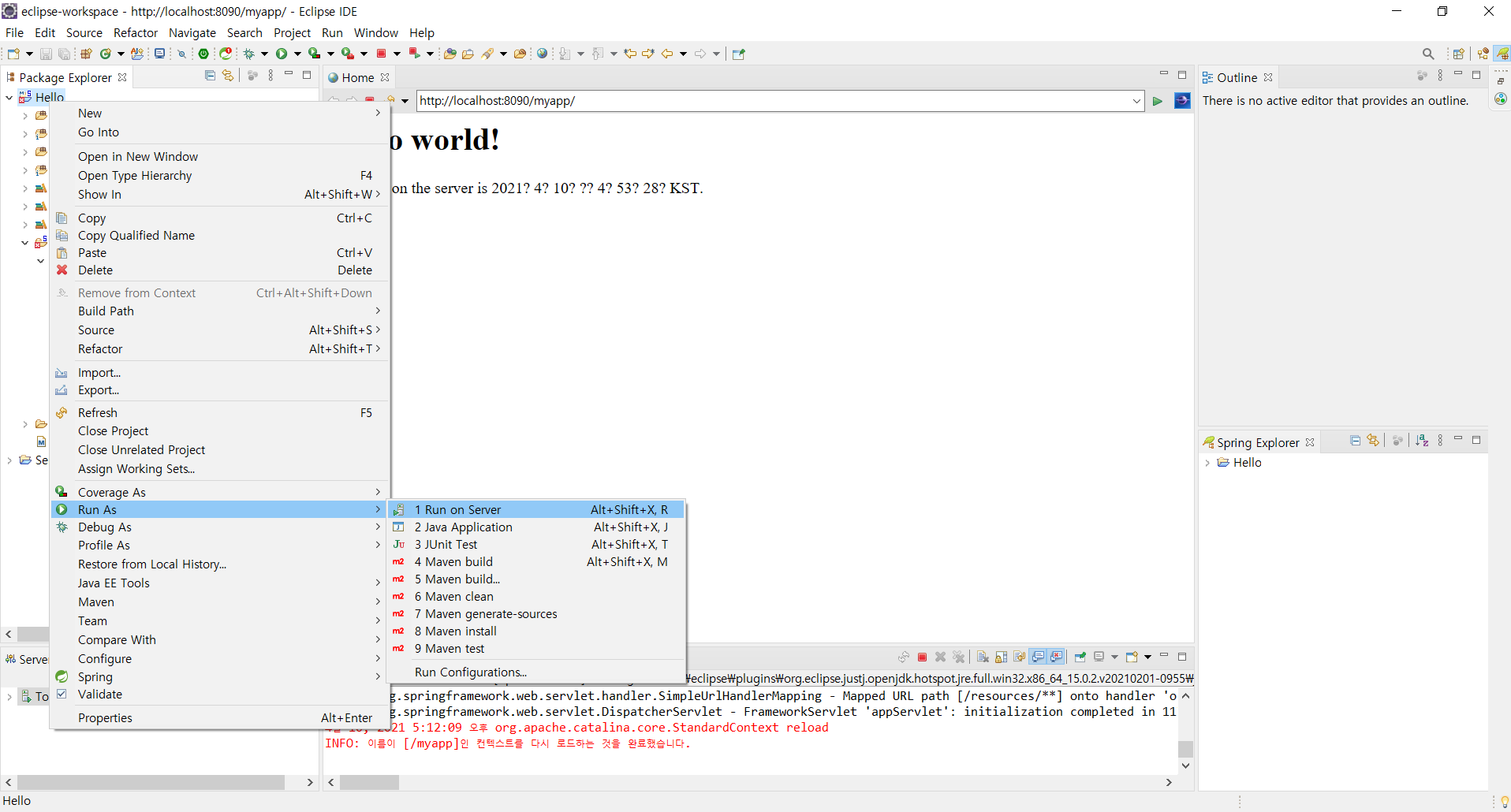Select Maven install from Run As submenu
This screenshot has width=1511, height=812.
pyautogui.click(x=536, y=631)
